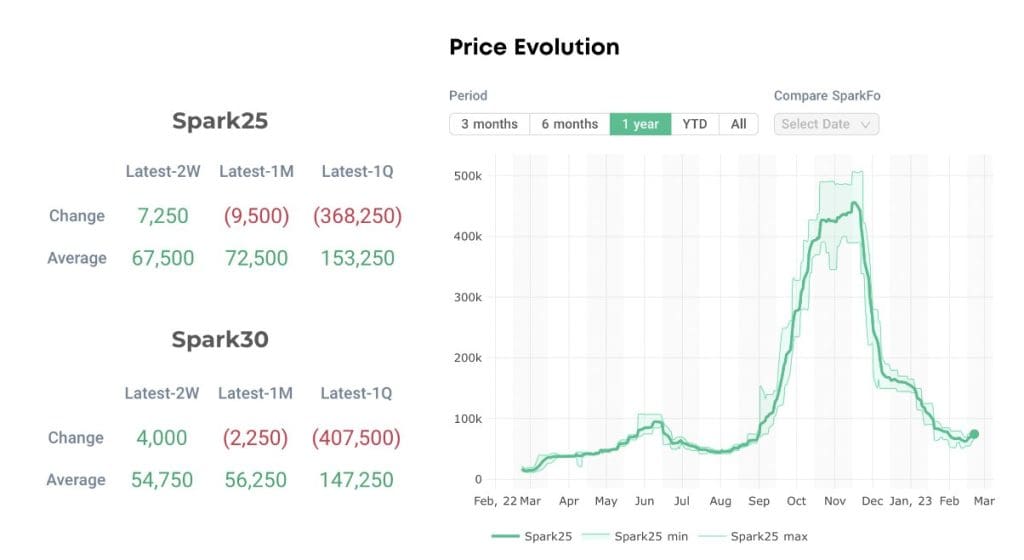Expand the Select Date chevron arrow
This screenshot has width=1024, height=560.
coord(865,125)
